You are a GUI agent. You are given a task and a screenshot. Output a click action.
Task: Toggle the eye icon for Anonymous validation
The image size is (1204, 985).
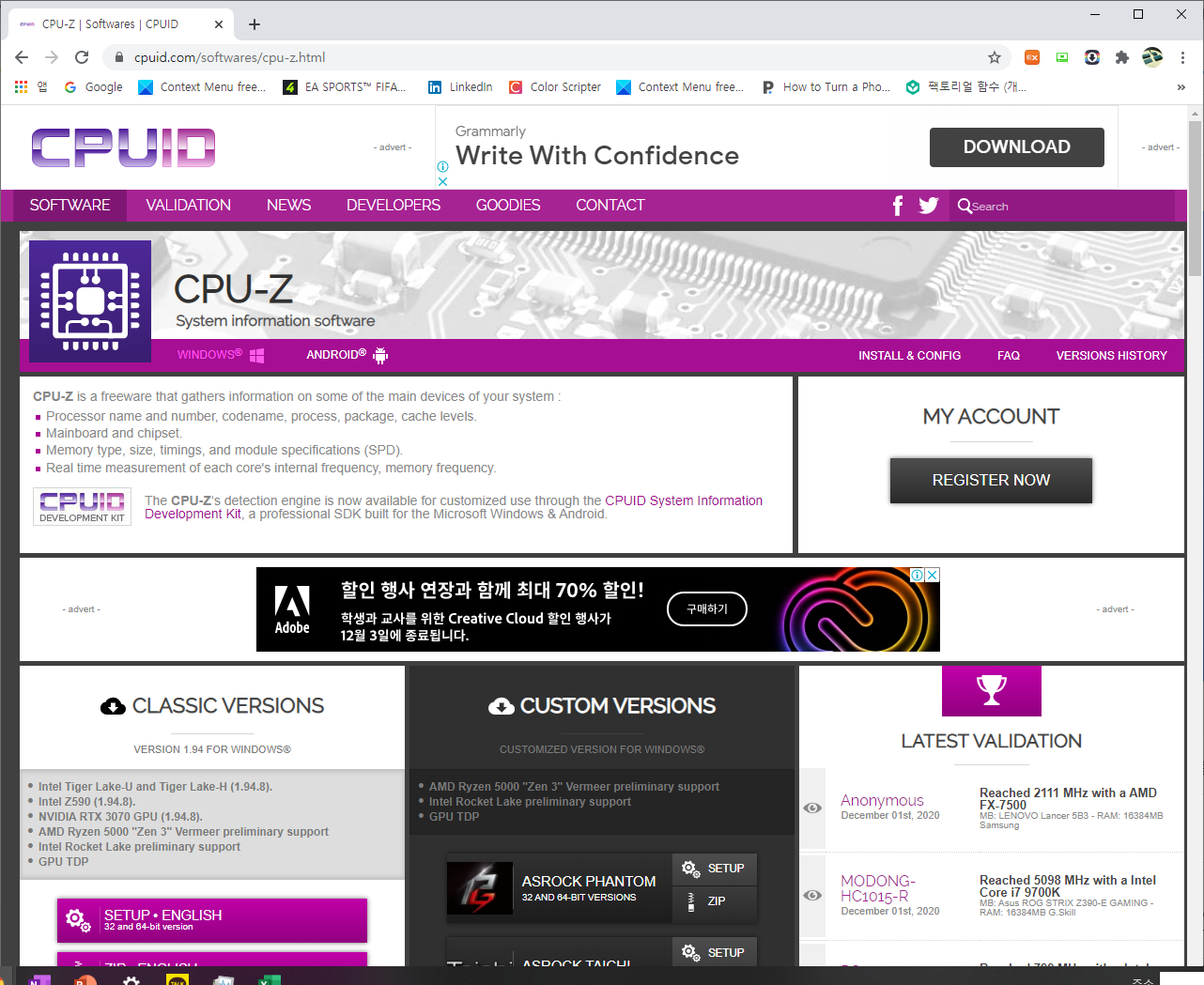tap(812, 808)
